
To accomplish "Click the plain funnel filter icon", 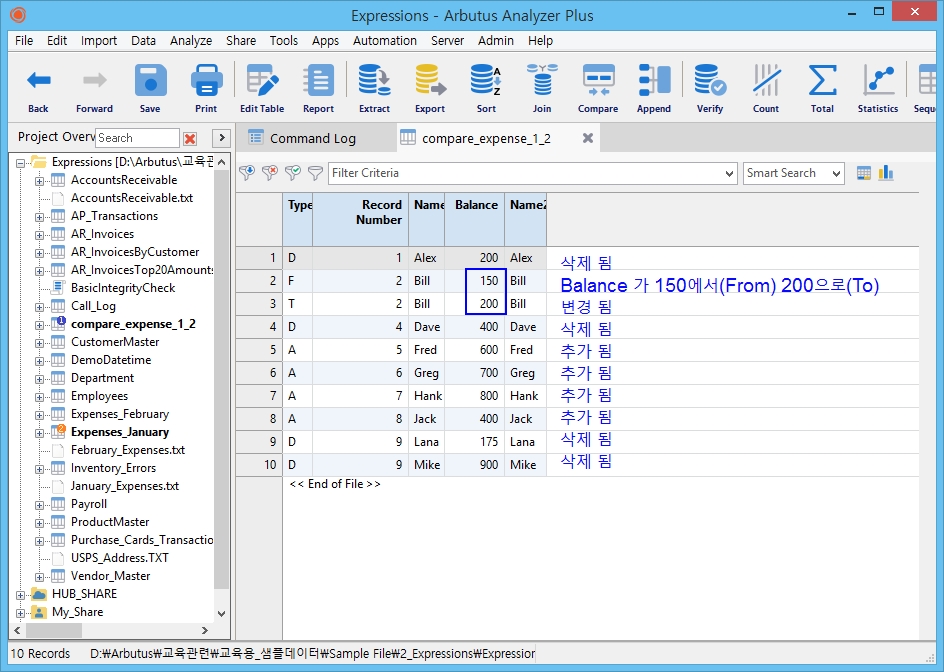I will coord(315,173).
